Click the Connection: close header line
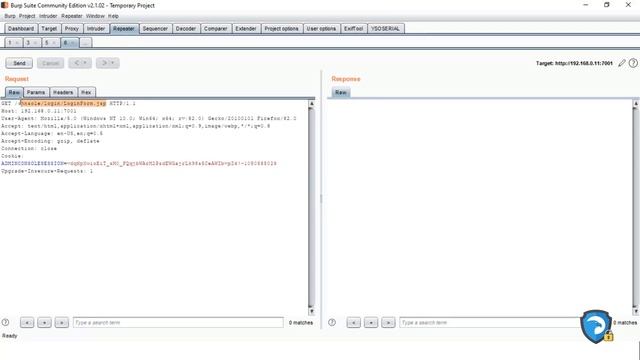The height and width of the screenshot is (360, 640). coord(29,149)
